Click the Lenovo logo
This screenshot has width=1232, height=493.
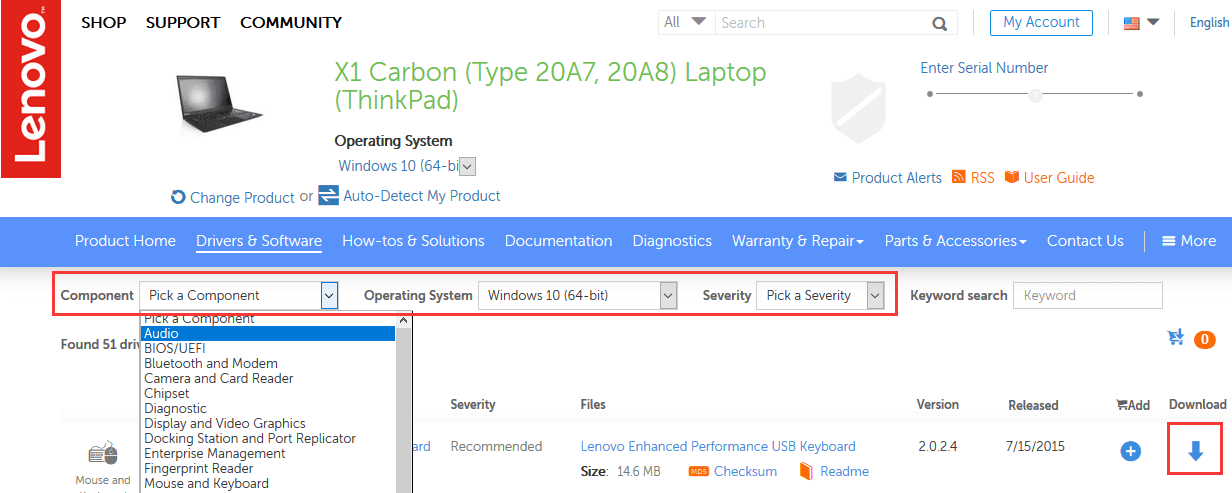click(x=30, y=89)
